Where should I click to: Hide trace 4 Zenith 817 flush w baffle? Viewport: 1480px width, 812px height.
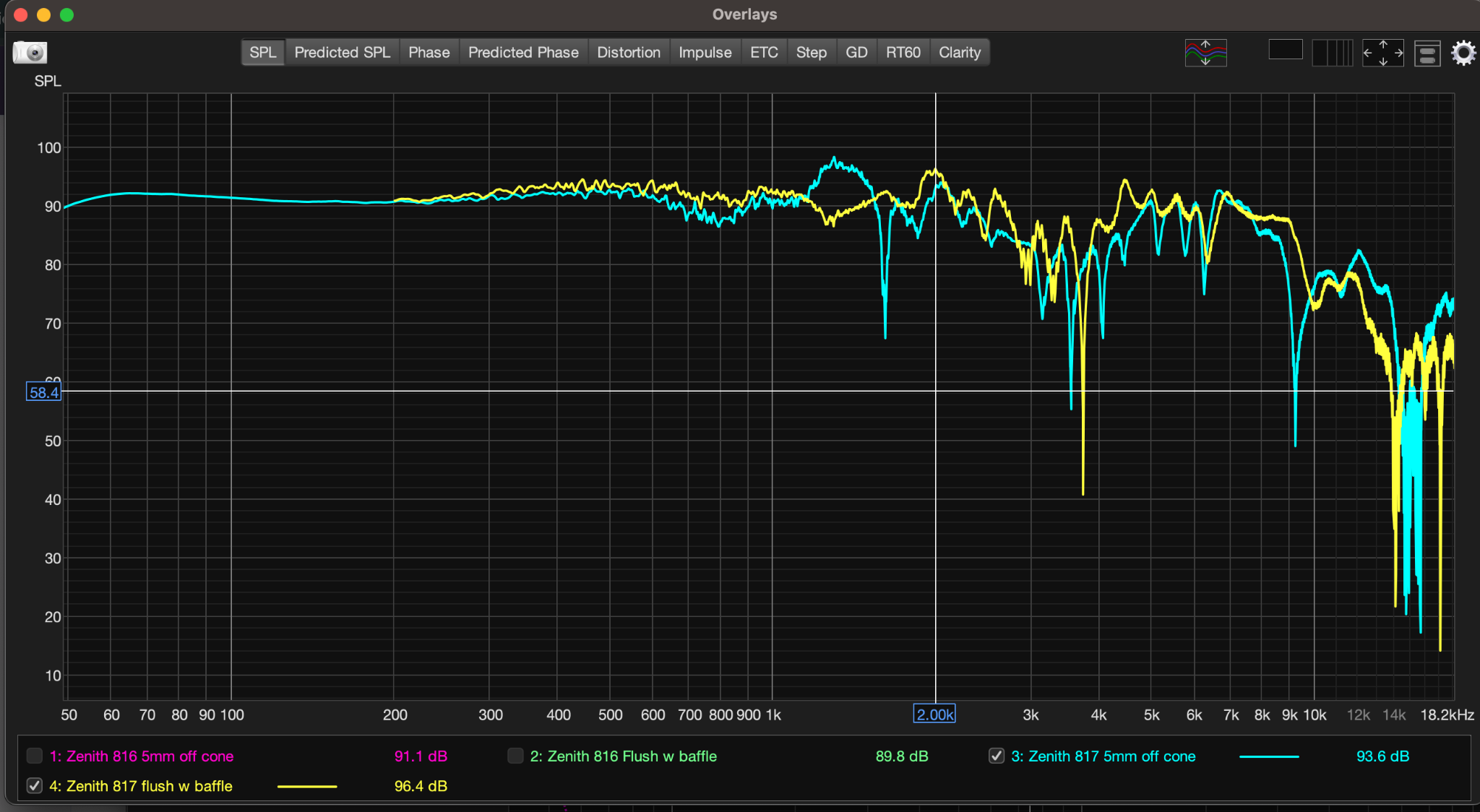(x=34, y=785)
